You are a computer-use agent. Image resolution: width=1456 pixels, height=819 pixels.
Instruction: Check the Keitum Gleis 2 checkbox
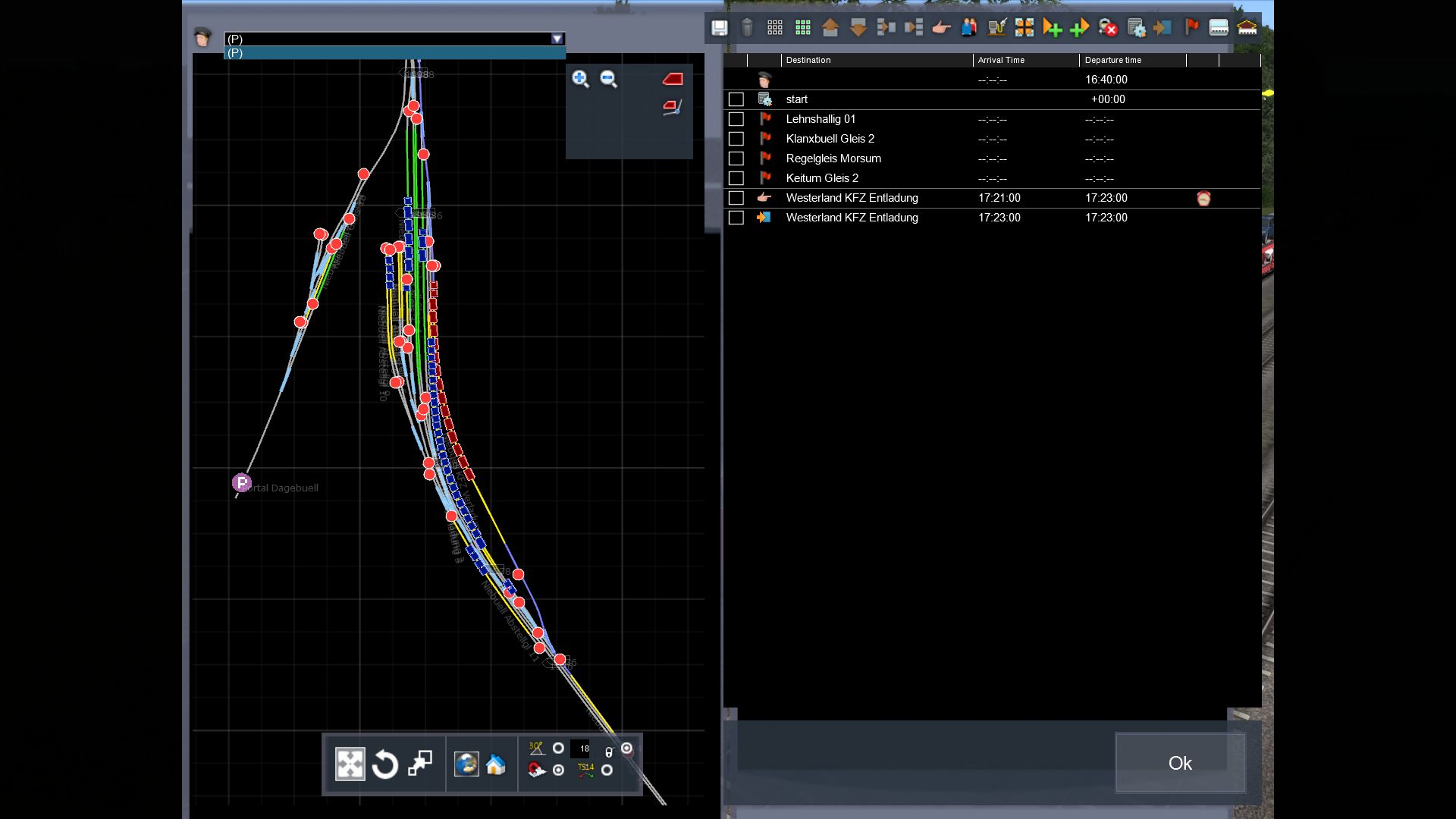pyautogui.click(x=736, y=178)
